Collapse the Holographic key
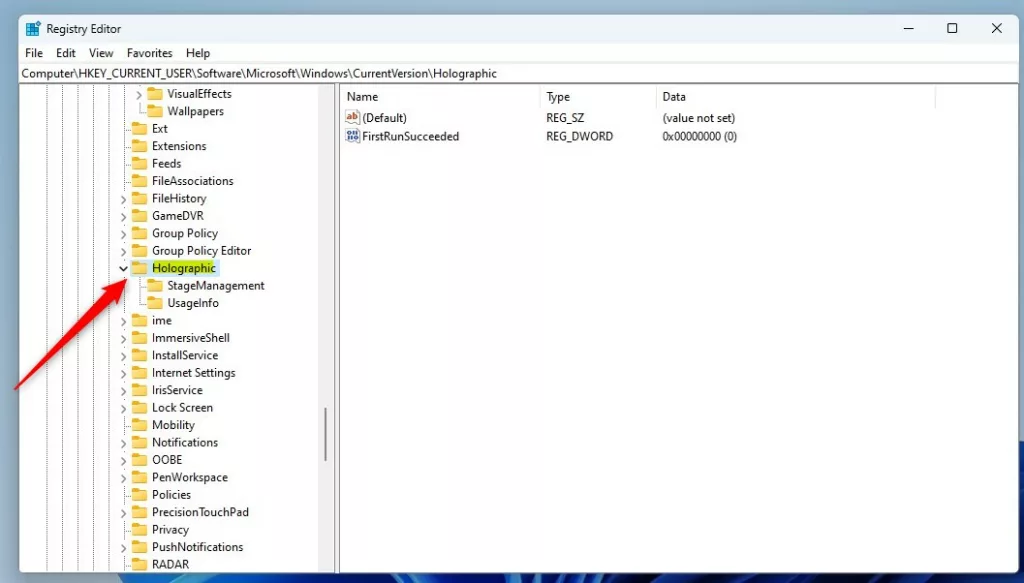The image size is (1024, 583). point(123,268)
